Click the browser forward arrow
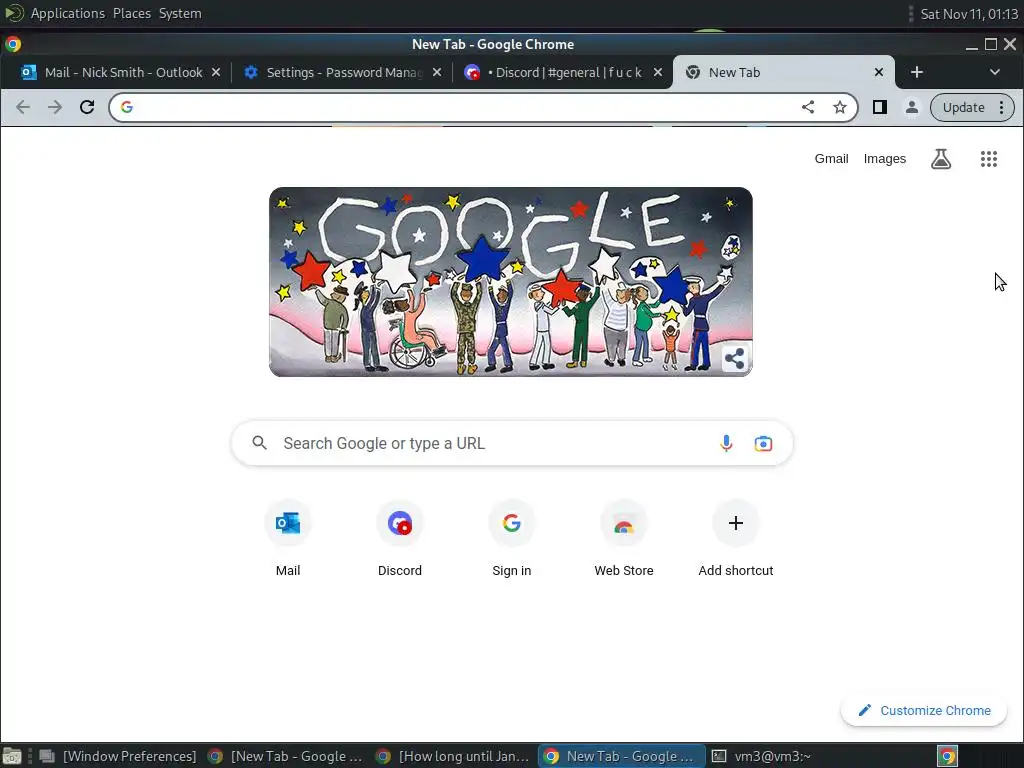 click(55, 107)
